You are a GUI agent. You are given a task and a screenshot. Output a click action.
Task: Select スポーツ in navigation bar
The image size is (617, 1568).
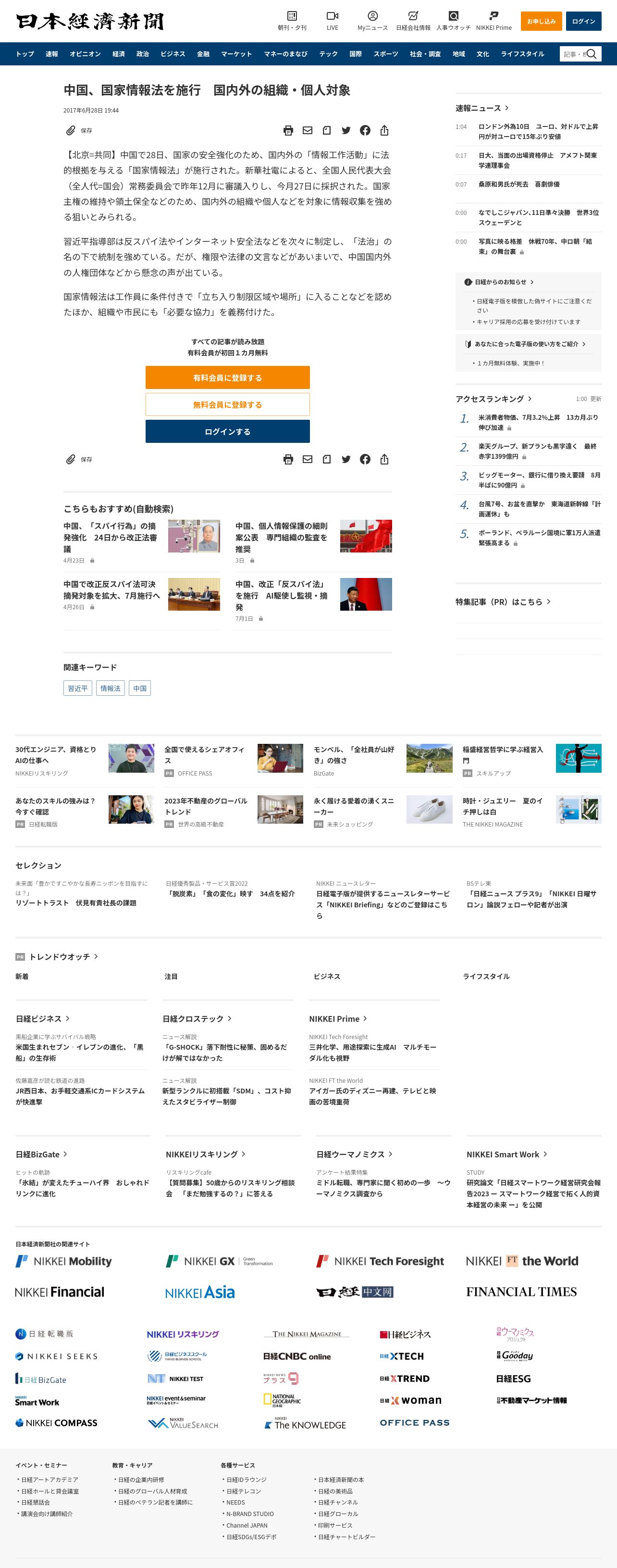click(x=386, y=54)
